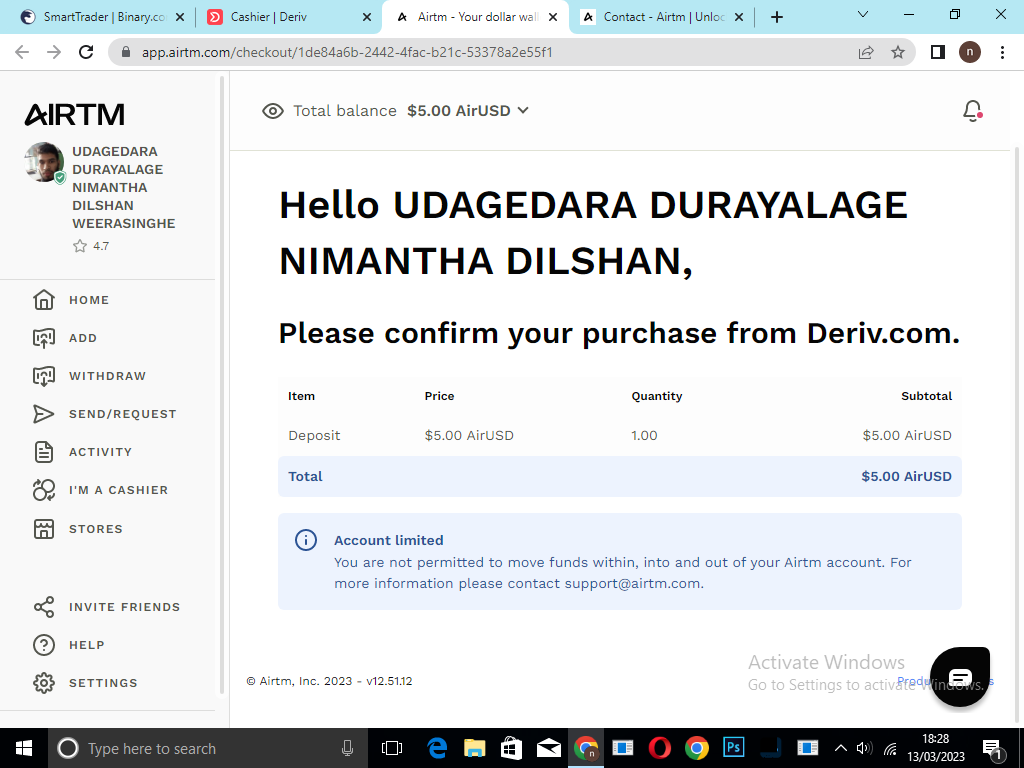Toggle balance visibility eye icon
The width and height of the screenshot is (1024, 768).
(x=272, y=111)
